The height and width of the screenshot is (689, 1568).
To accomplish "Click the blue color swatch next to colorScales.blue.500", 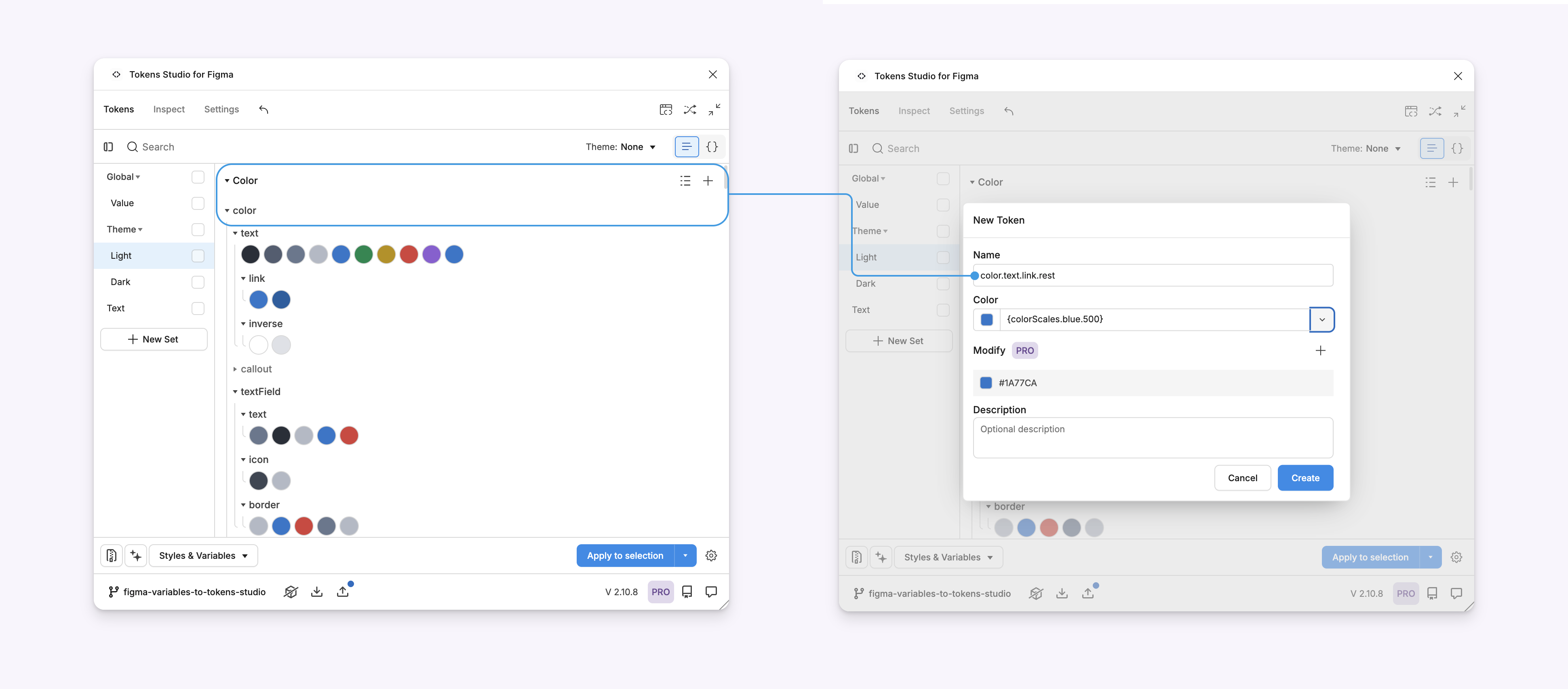I will coord(986,319).
